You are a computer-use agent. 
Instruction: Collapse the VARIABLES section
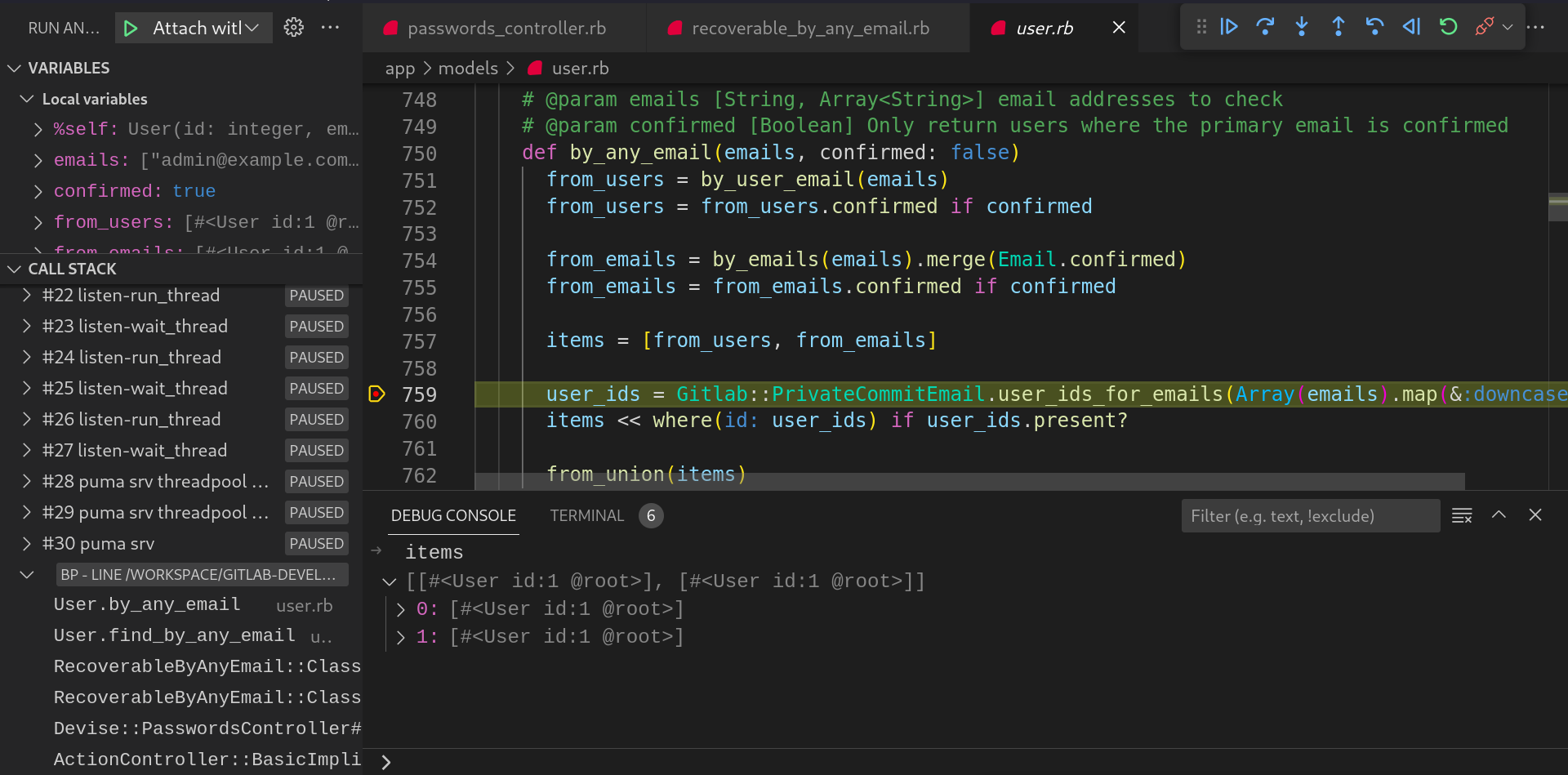coord(14,68)
